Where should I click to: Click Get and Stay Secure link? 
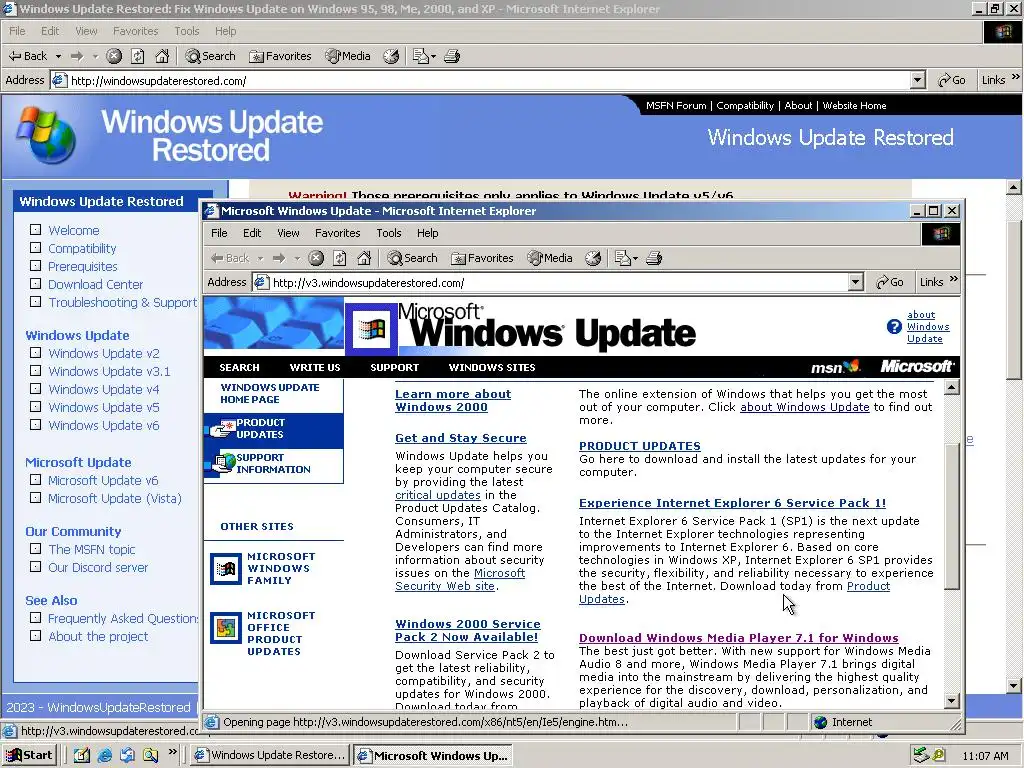460,438
